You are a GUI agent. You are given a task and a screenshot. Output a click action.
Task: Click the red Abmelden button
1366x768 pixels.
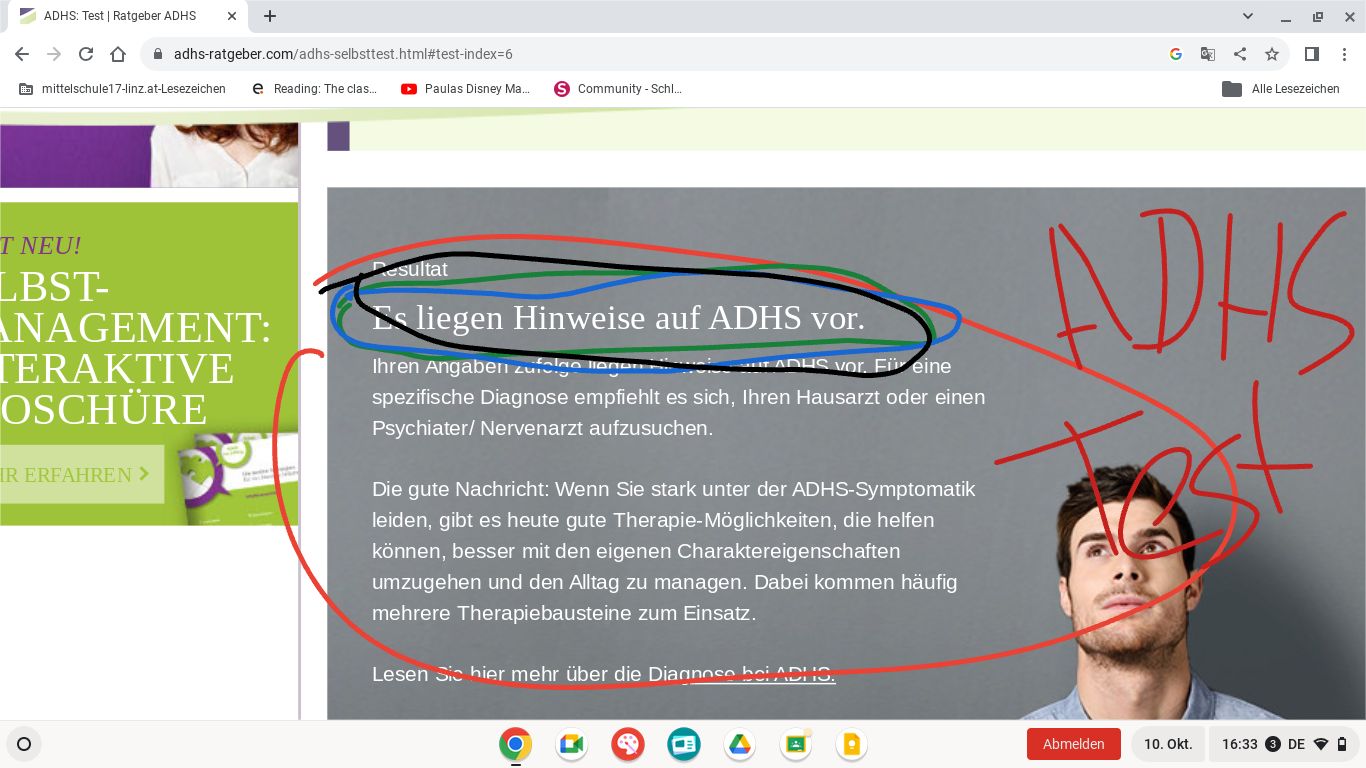pyautogui.click(x=1073, y=744)
